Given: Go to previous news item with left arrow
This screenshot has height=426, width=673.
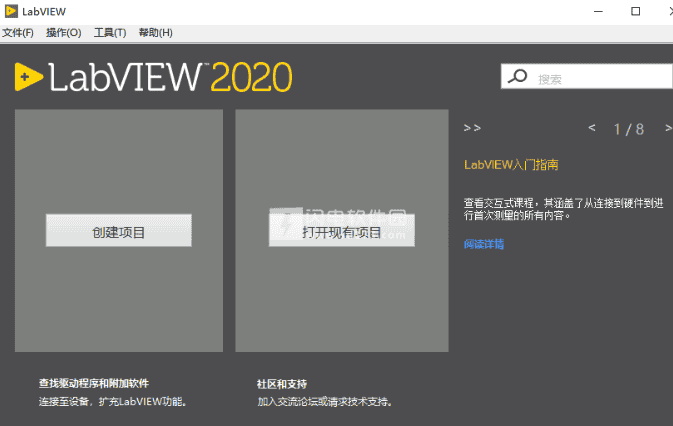Looking at the screenshot, I should [x=592, y=128].
